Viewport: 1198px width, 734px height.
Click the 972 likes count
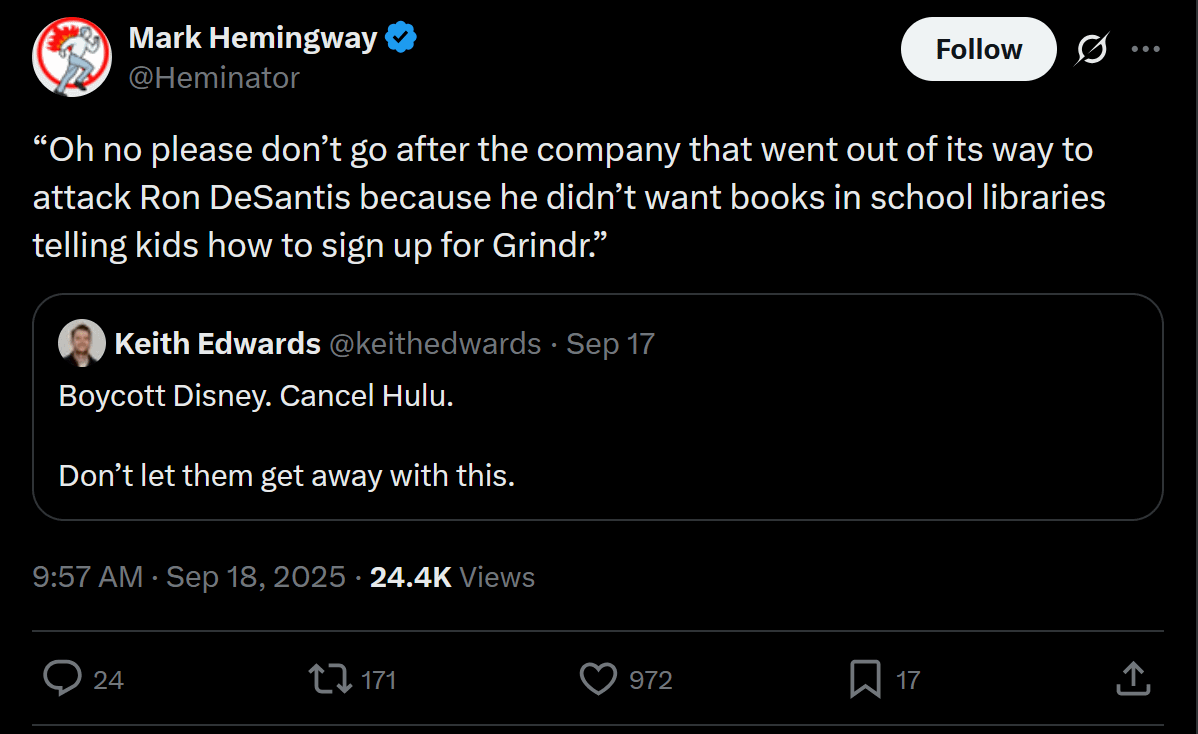coord(651,680)
